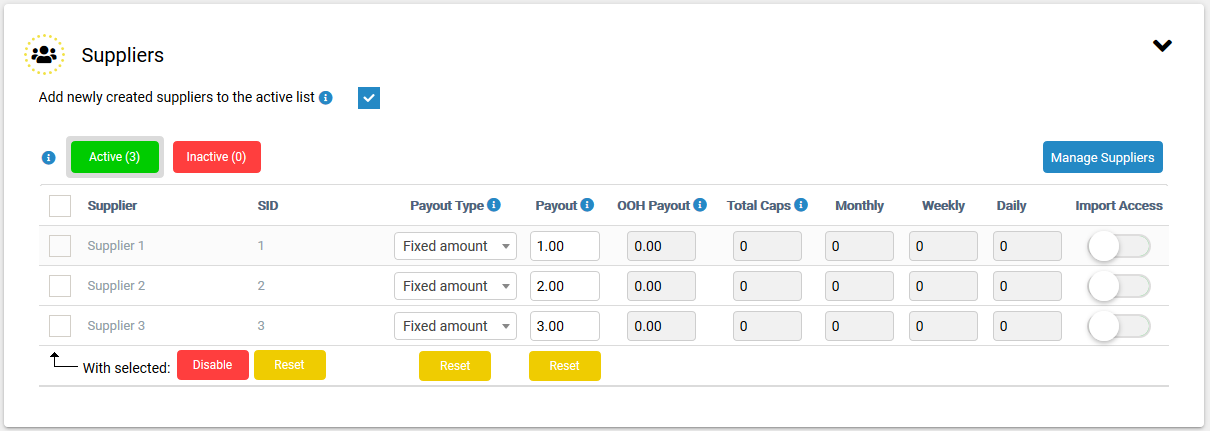
Task: Switch to the Inactive (0) tab
Action: (x=217, y=157)
